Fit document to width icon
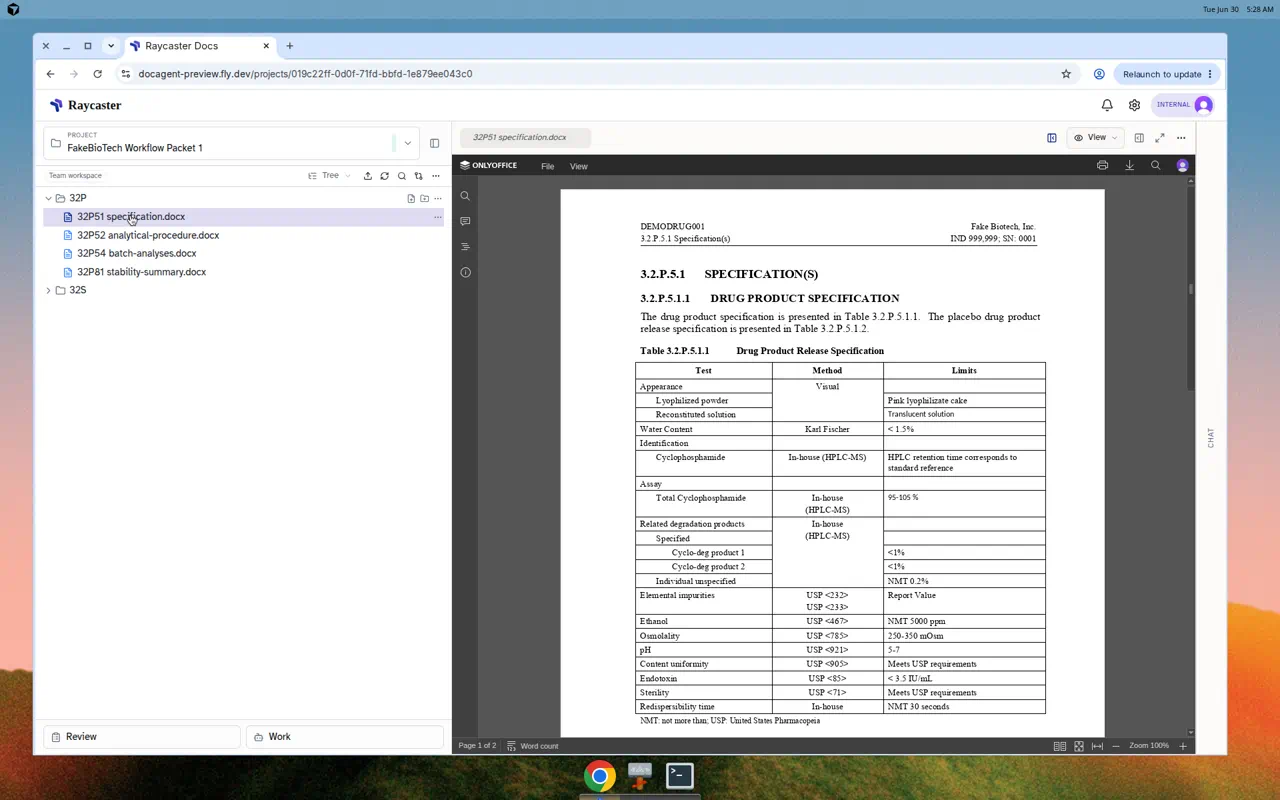 [1097, 746]
